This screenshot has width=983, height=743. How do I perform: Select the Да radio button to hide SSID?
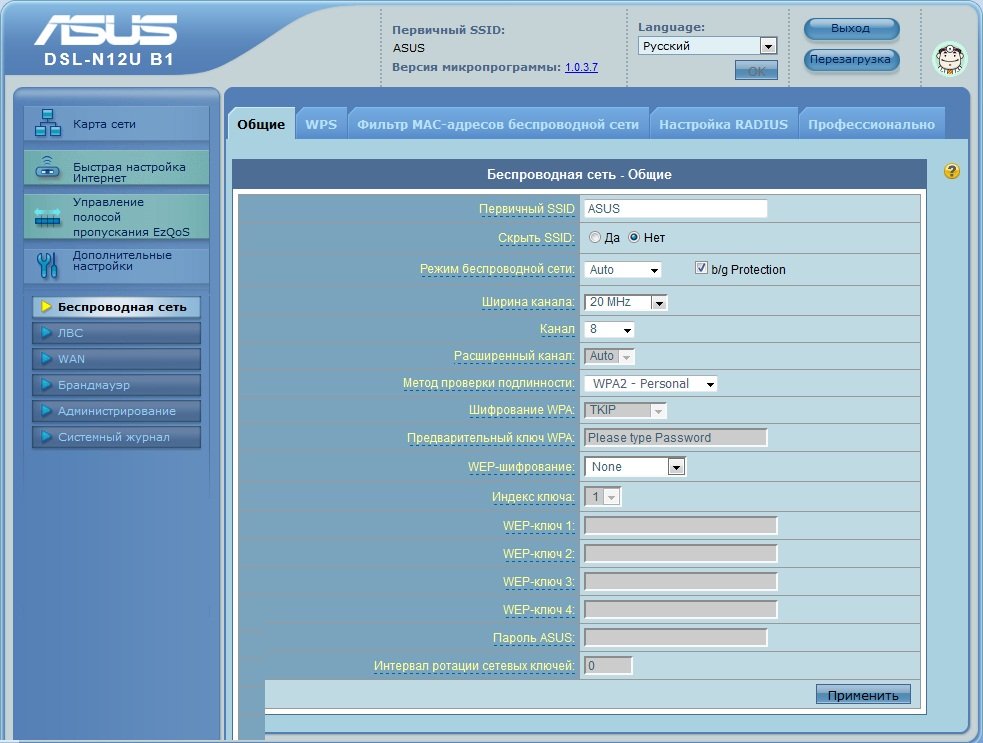[595, 238]
